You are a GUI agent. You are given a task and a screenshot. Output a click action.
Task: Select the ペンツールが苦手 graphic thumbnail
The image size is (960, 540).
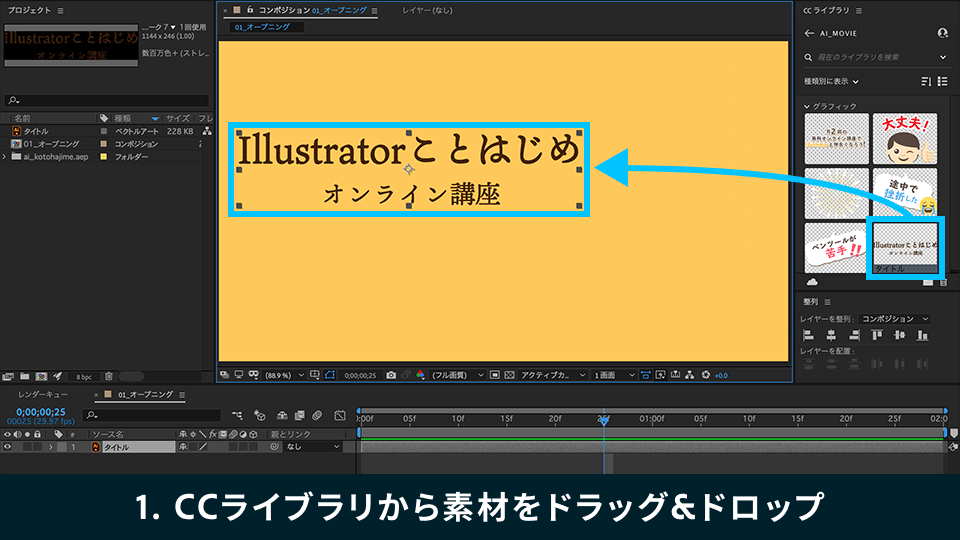pyautogui.click(x=836, y=247)
